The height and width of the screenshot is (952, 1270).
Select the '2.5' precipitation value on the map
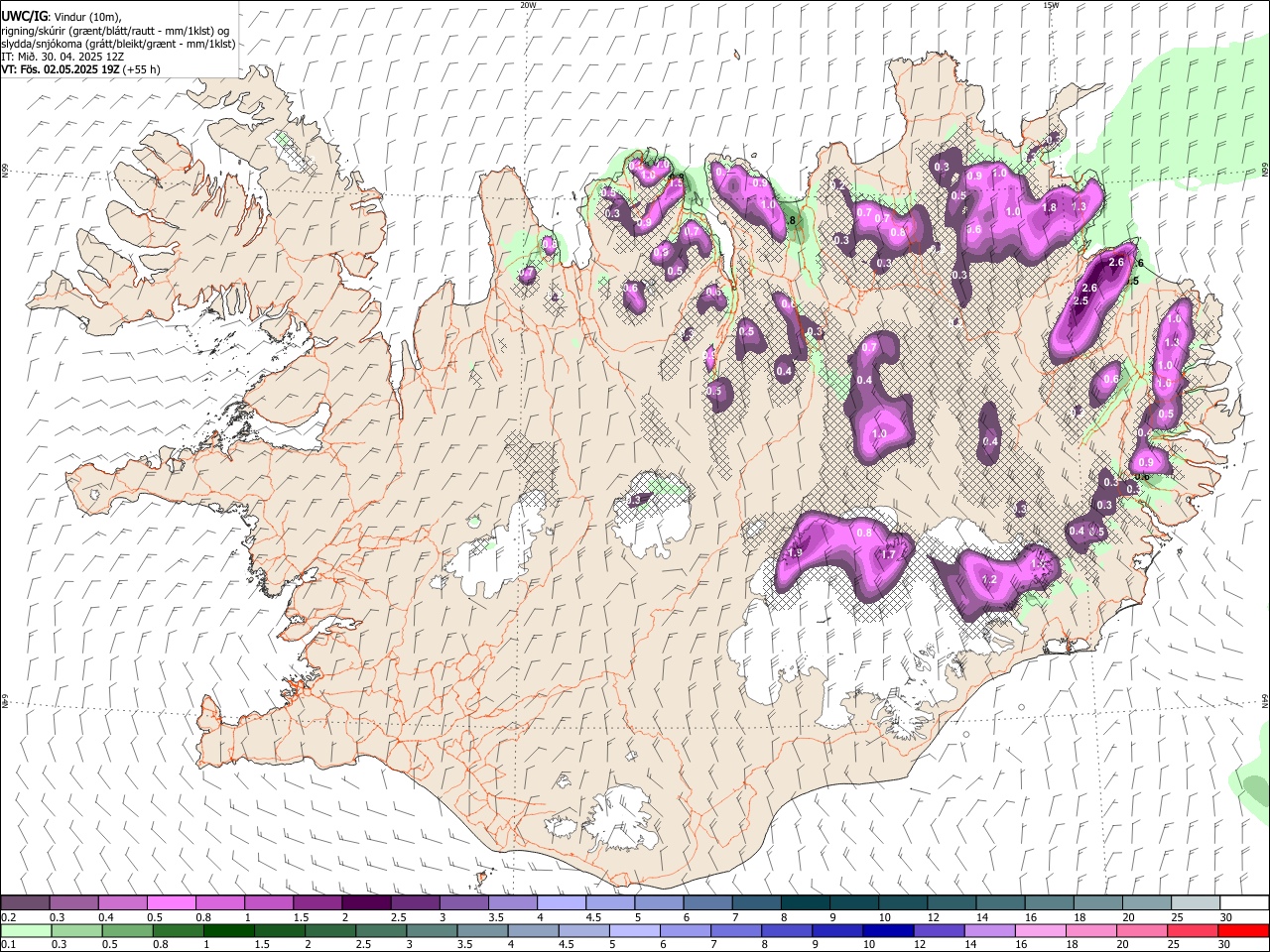1081,300
